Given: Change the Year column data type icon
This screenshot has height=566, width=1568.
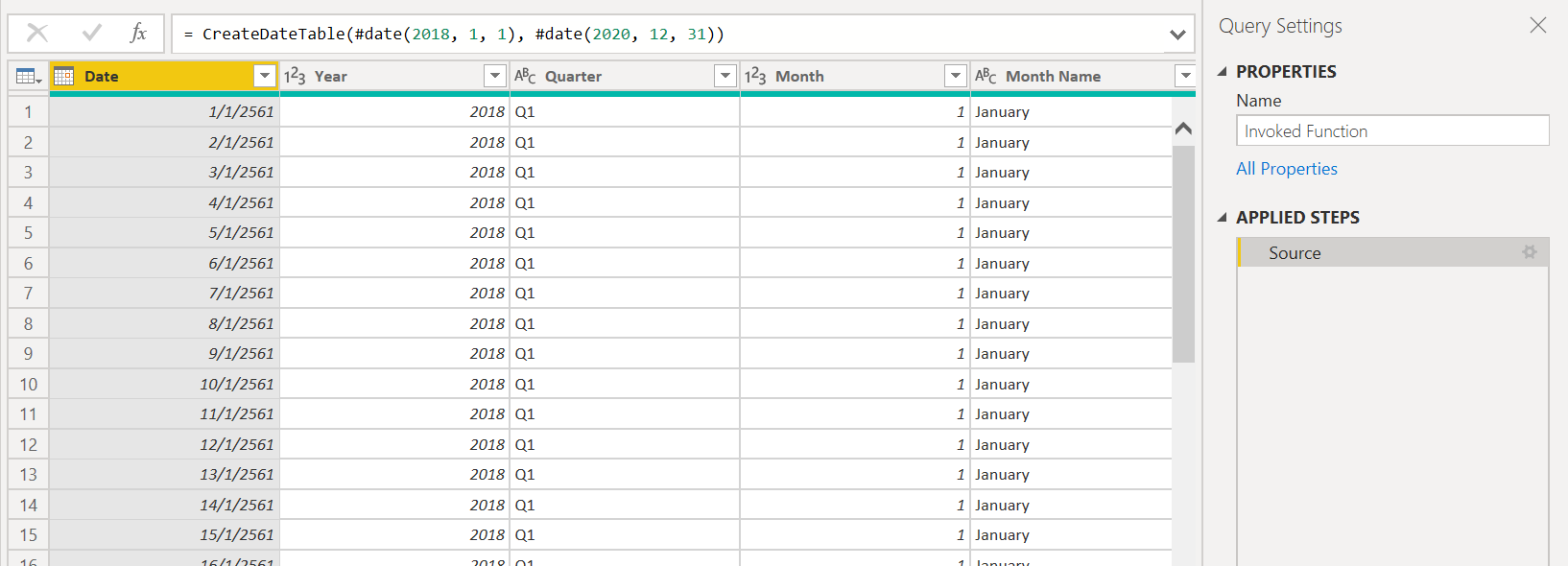Looking at the screenshot, I should (x=296, y=77).
